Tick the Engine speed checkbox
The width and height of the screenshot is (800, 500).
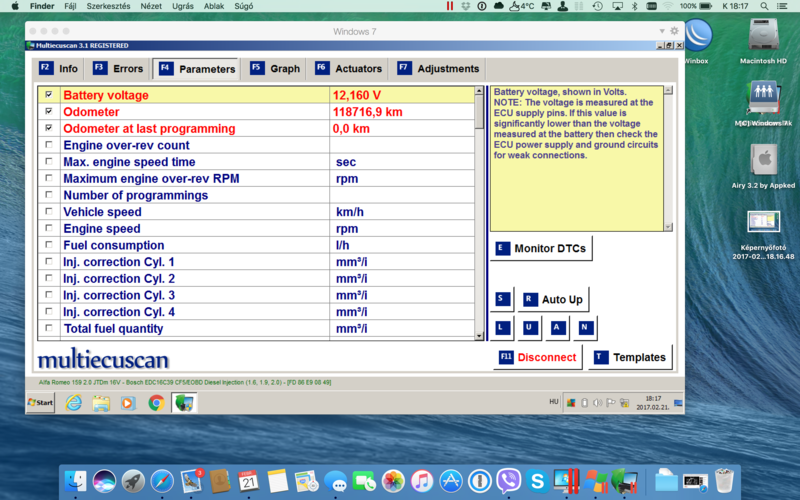[49, 228]
